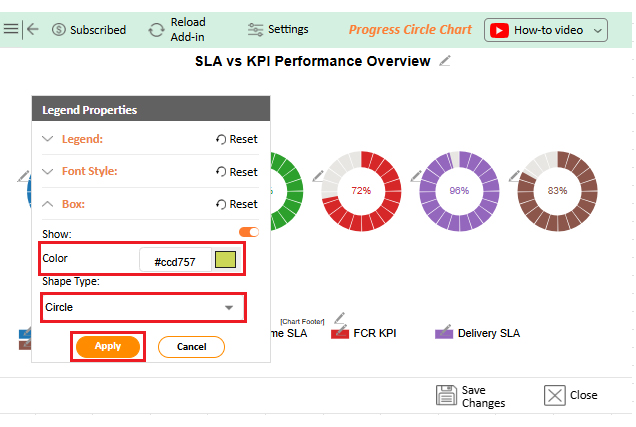Viewport: 636px width, 427px height.
Task: Click the Save Changes disk icon
Action: coord(446,395)
